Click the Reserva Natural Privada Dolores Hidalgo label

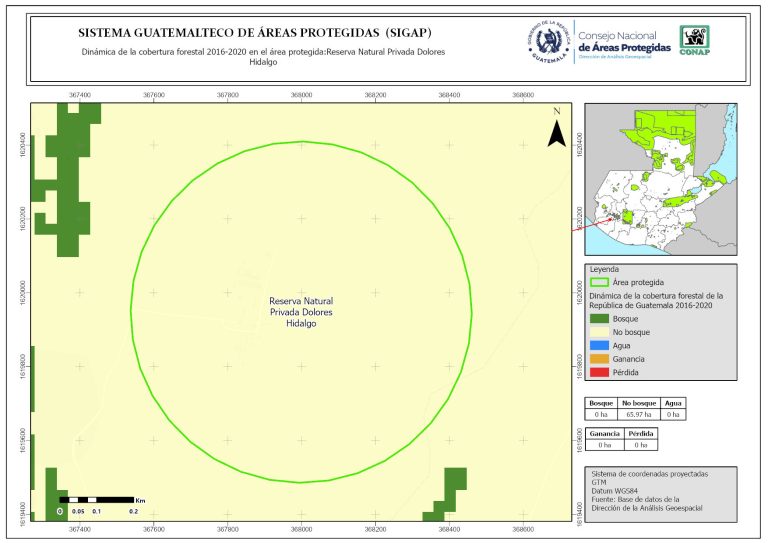(301, 312)
